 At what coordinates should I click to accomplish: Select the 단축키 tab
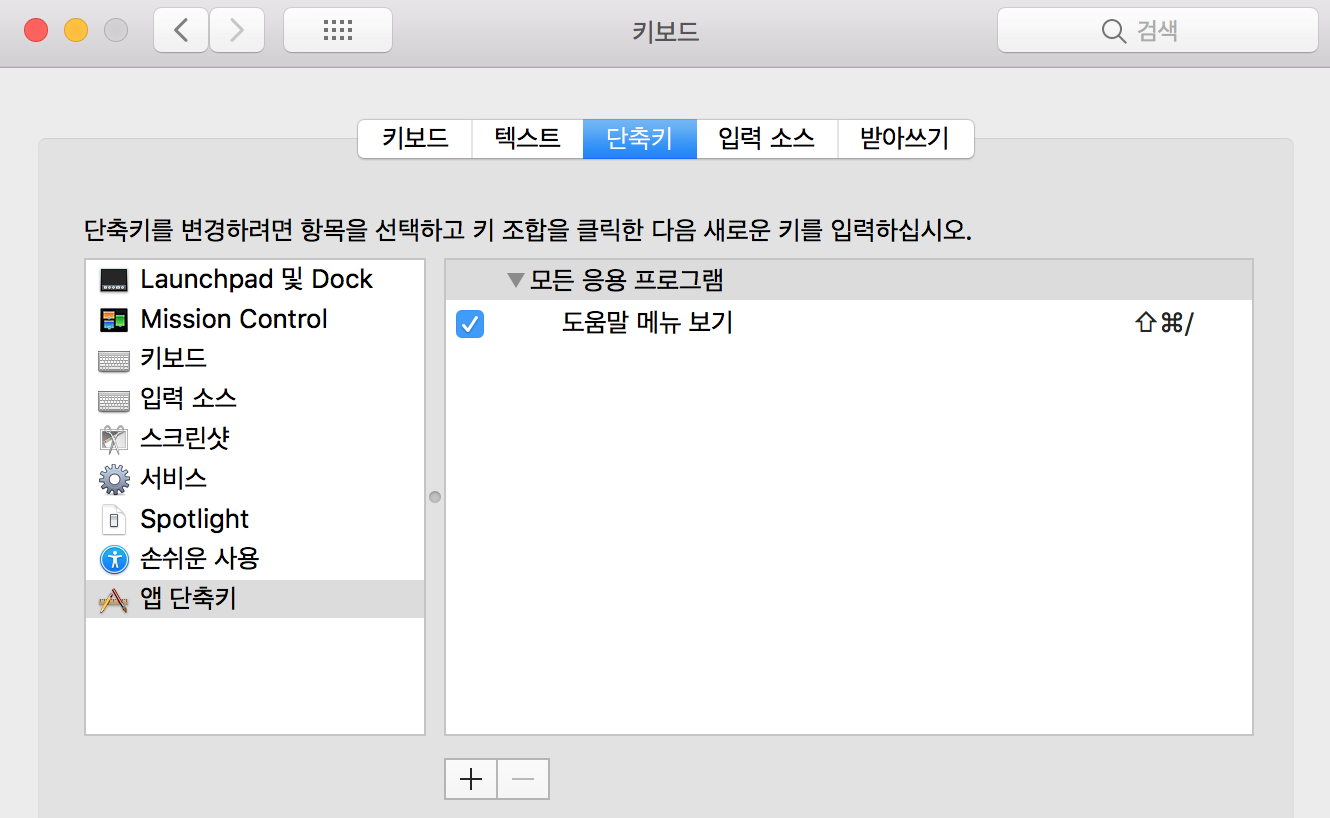coord(640,138)
